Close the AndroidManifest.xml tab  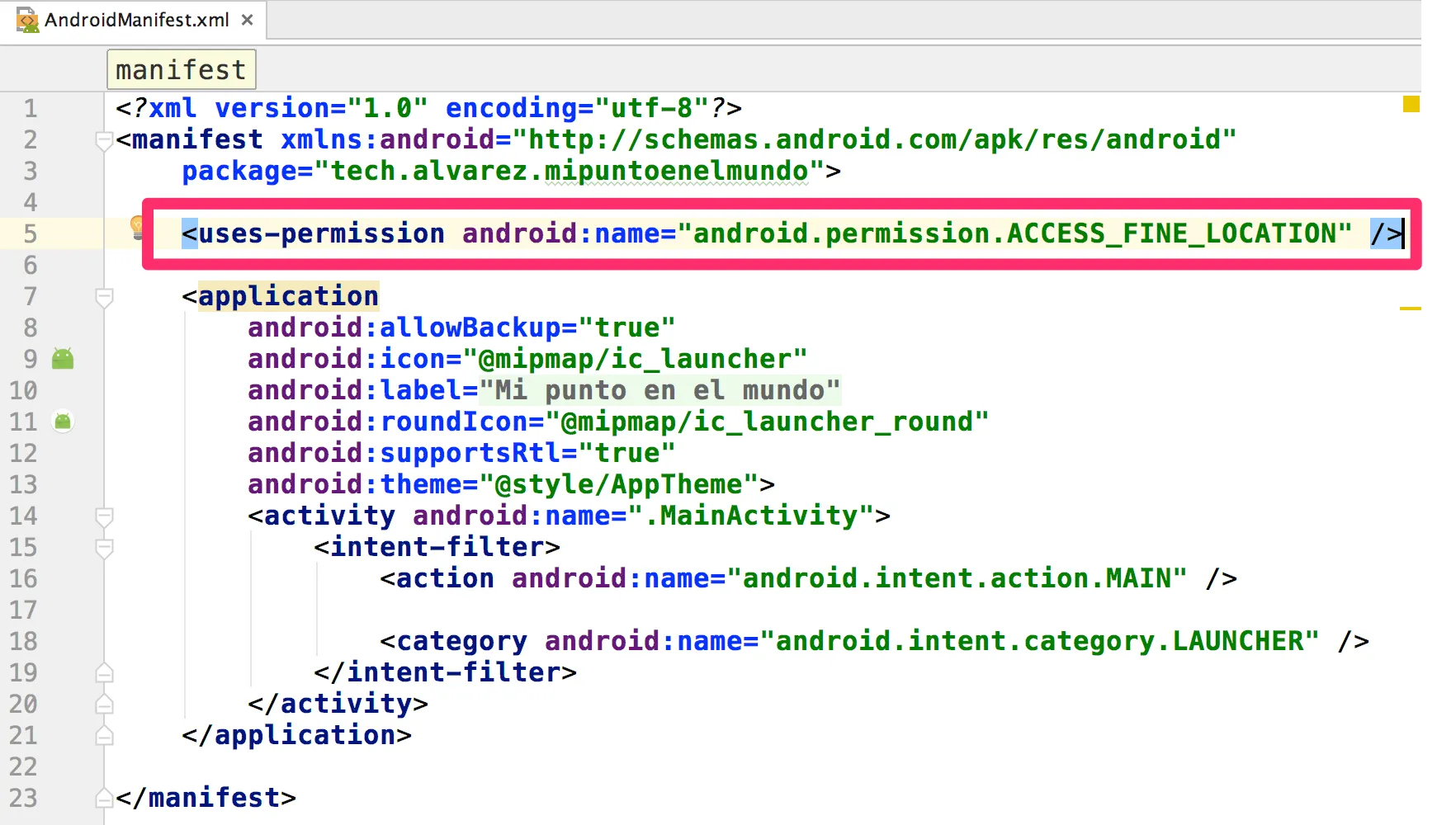(247, 20)
